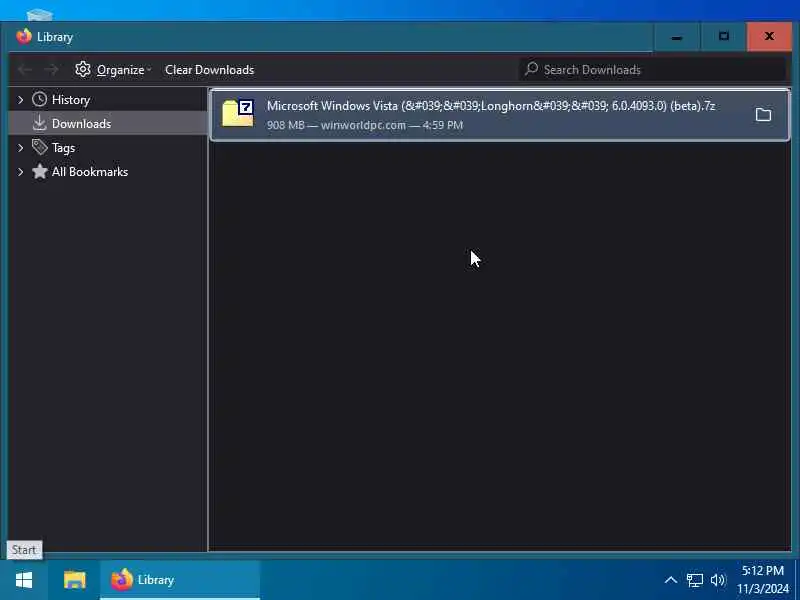The image size is (800, 600).
Task: Click the Firefox logo in title bar
Action: click(23, 36)
